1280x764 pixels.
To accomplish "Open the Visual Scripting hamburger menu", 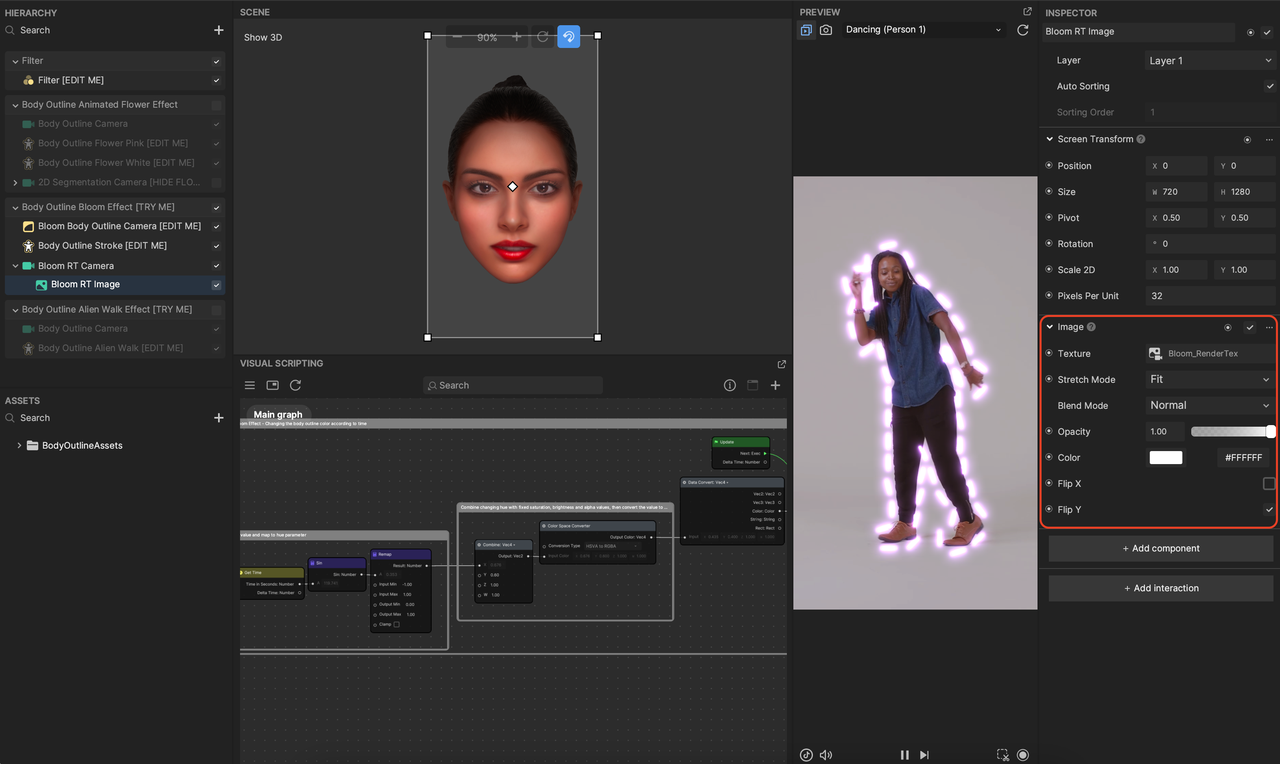I will pos(250,385).
